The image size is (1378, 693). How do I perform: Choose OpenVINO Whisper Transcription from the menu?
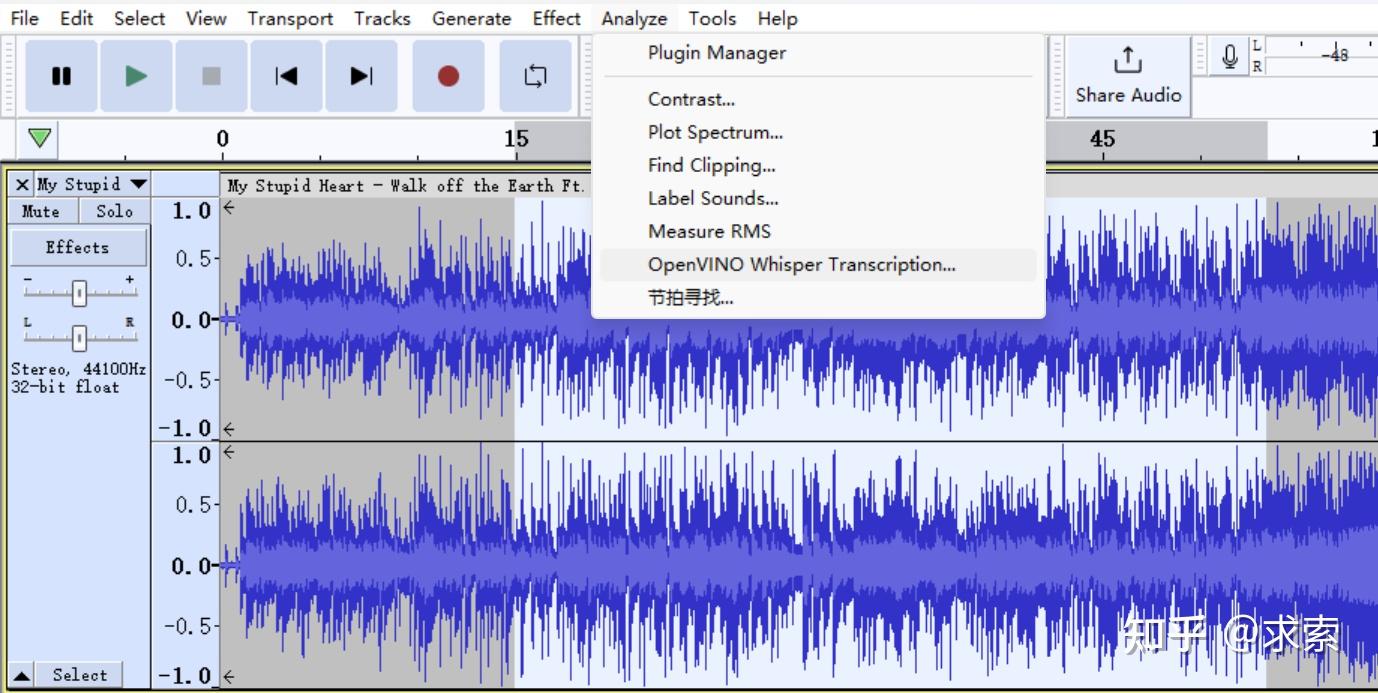click(x=801, y=264)
